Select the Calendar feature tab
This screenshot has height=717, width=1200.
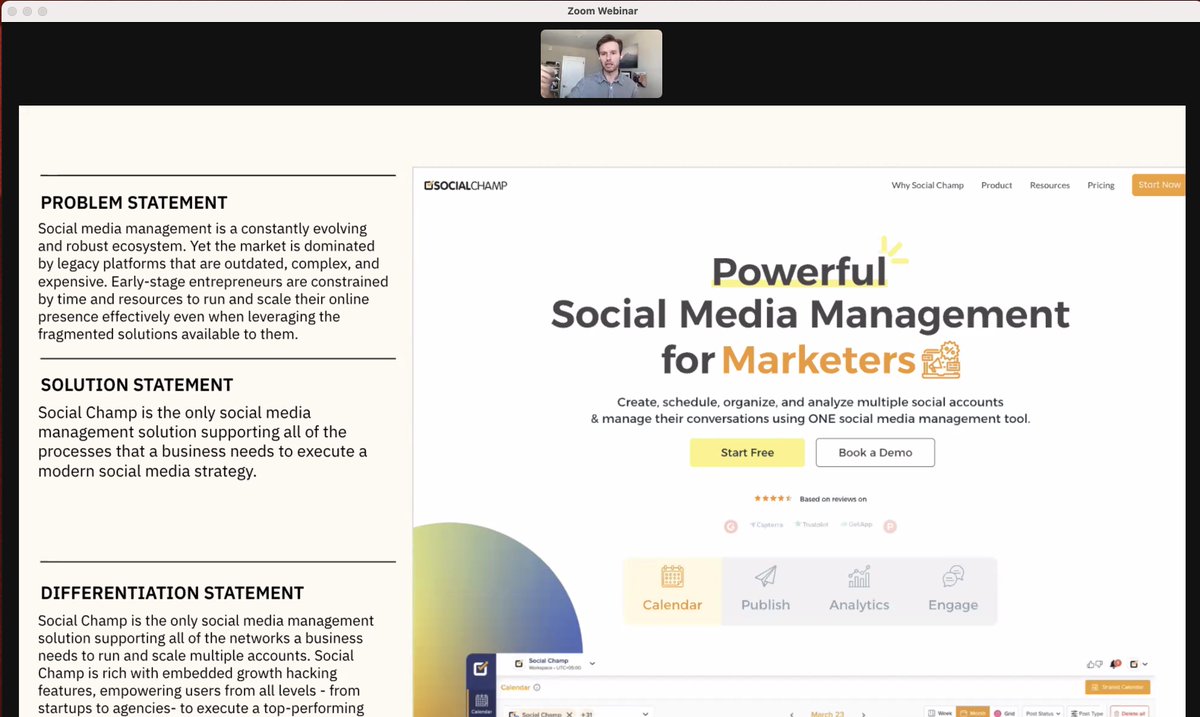672,590
